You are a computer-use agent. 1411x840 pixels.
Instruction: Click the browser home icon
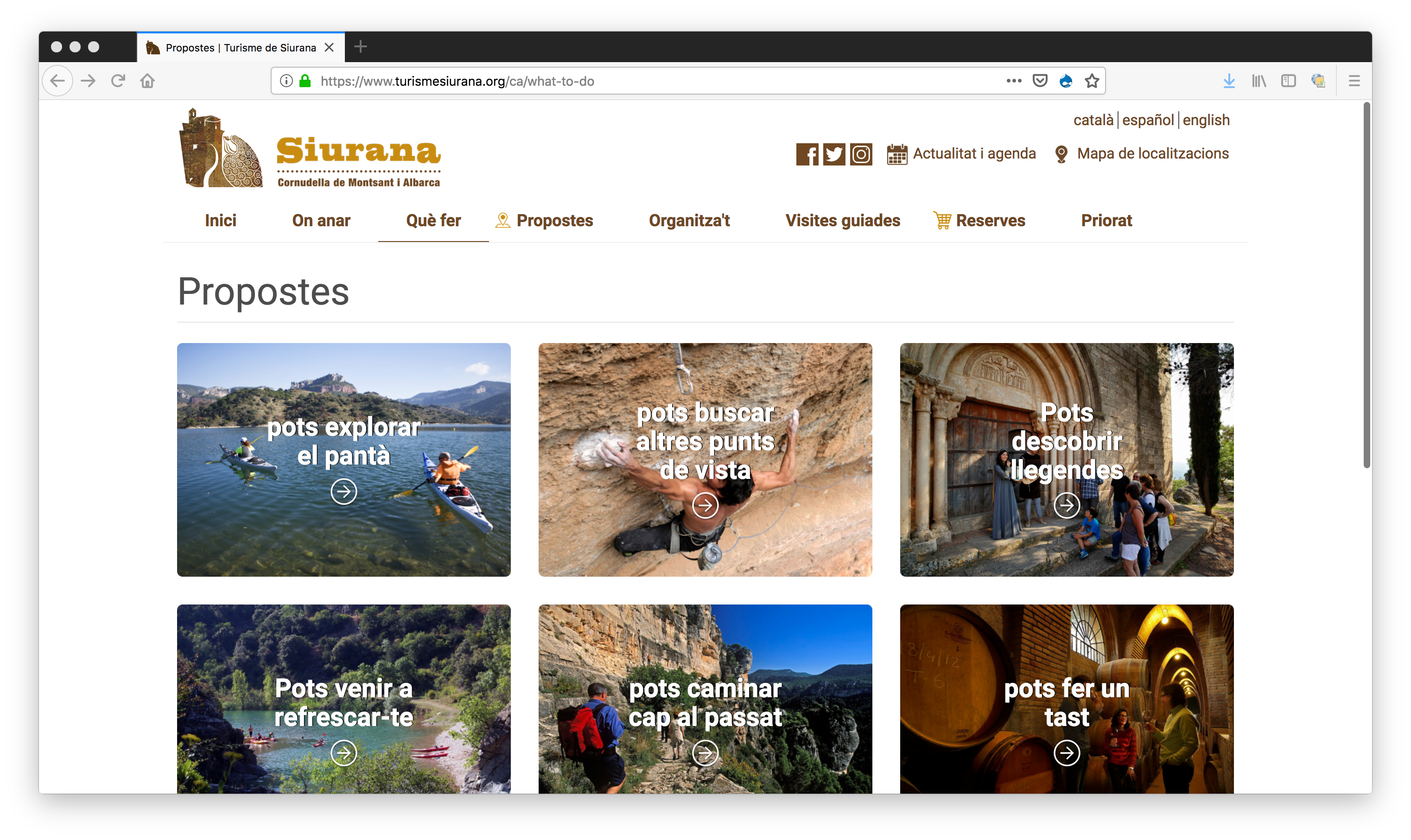pos(147,81)
